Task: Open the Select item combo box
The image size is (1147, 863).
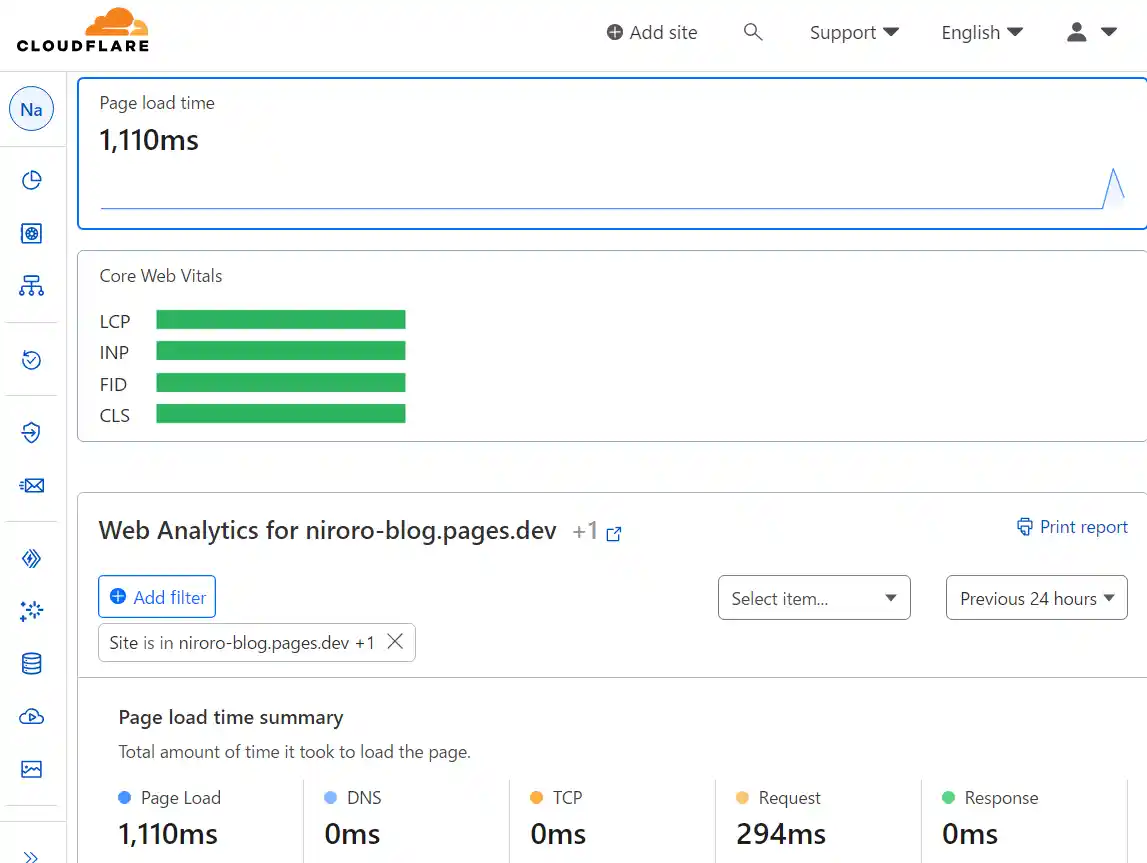Action: pyautogui.click(x=813, y=597)
